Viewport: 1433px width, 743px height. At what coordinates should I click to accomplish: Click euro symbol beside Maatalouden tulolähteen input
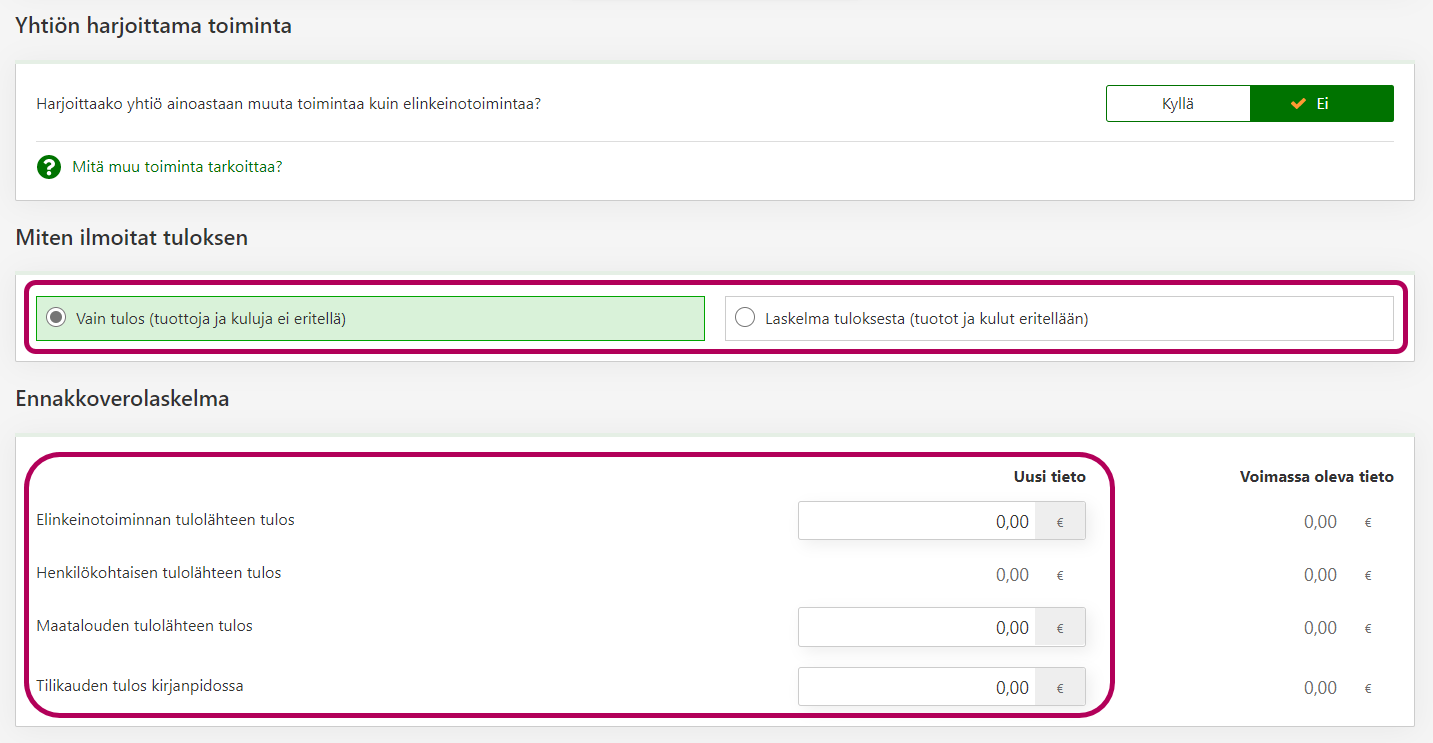[1060, 627]
